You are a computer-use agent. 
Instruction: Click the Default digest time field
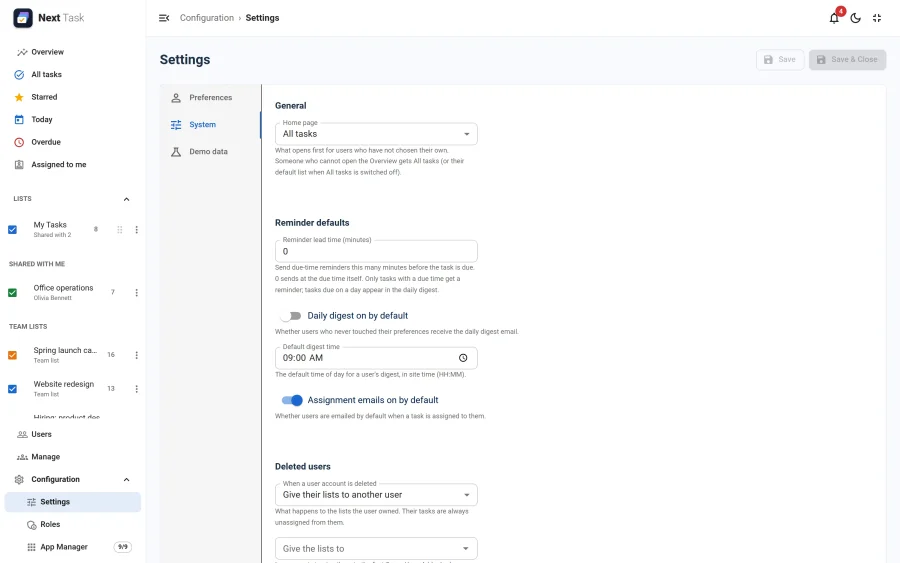(x=376, y=358)
